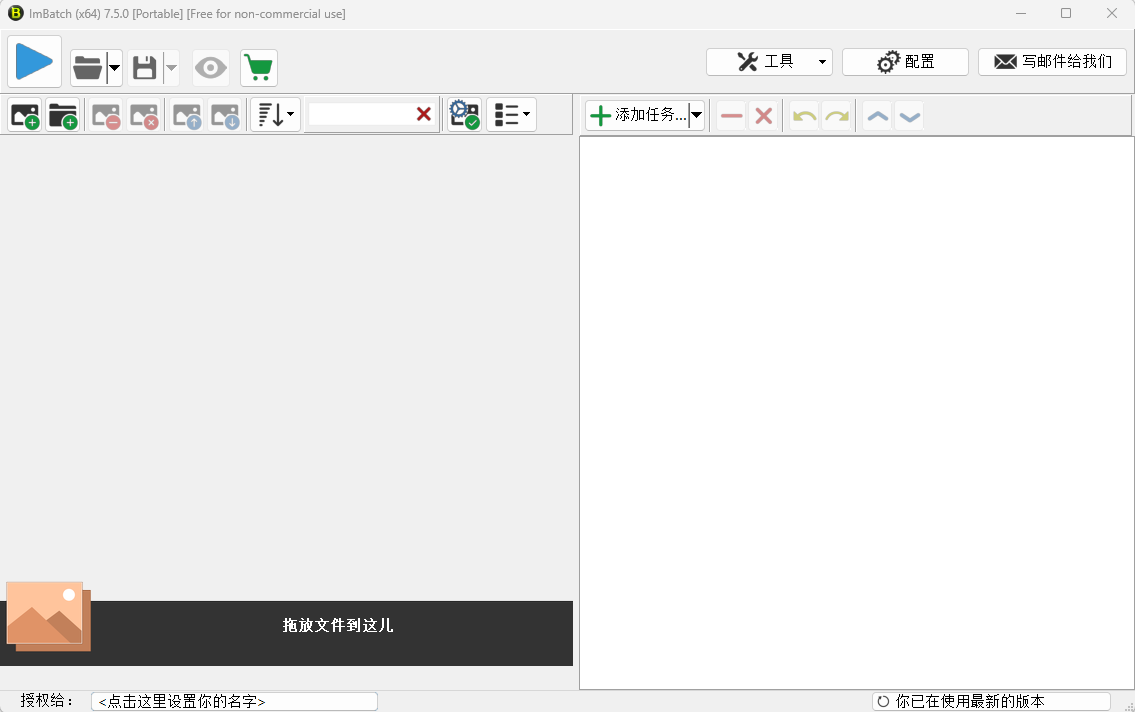Open the 工具 menu button
Image resolution: width=1135 pixels, height=712 pixels.
click(x=769, y=62)
